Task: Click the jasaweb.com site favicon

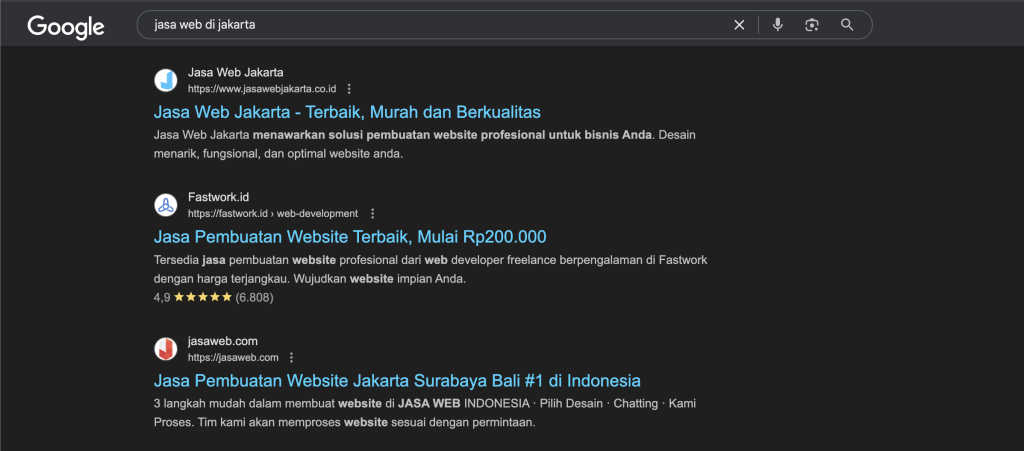Action: [166, 349]
